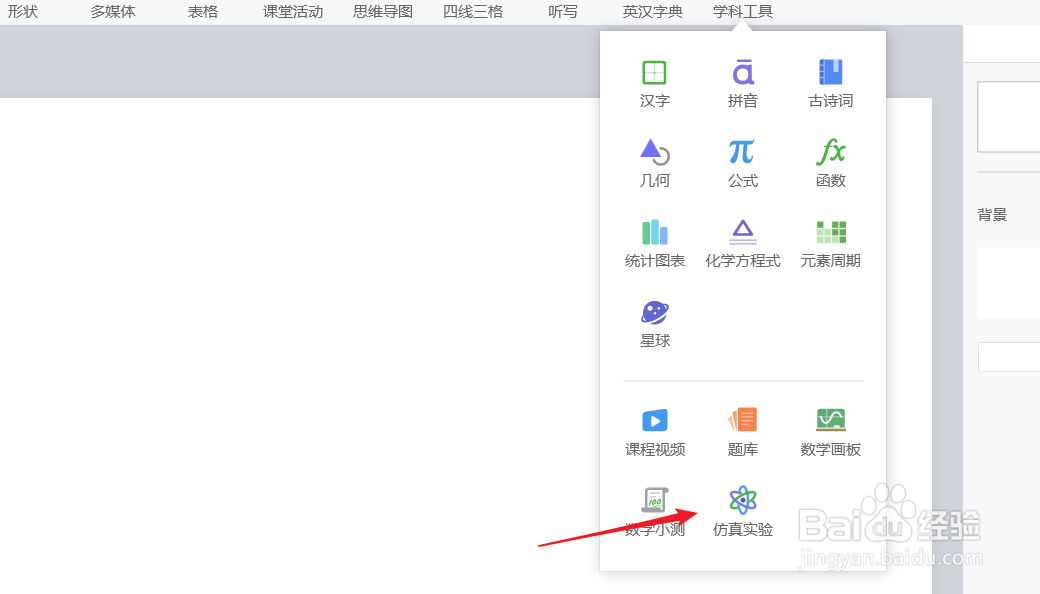Select the 几何 geometry tool
The height and width of the screenshot is (594, 1040).
click(655, 164)
